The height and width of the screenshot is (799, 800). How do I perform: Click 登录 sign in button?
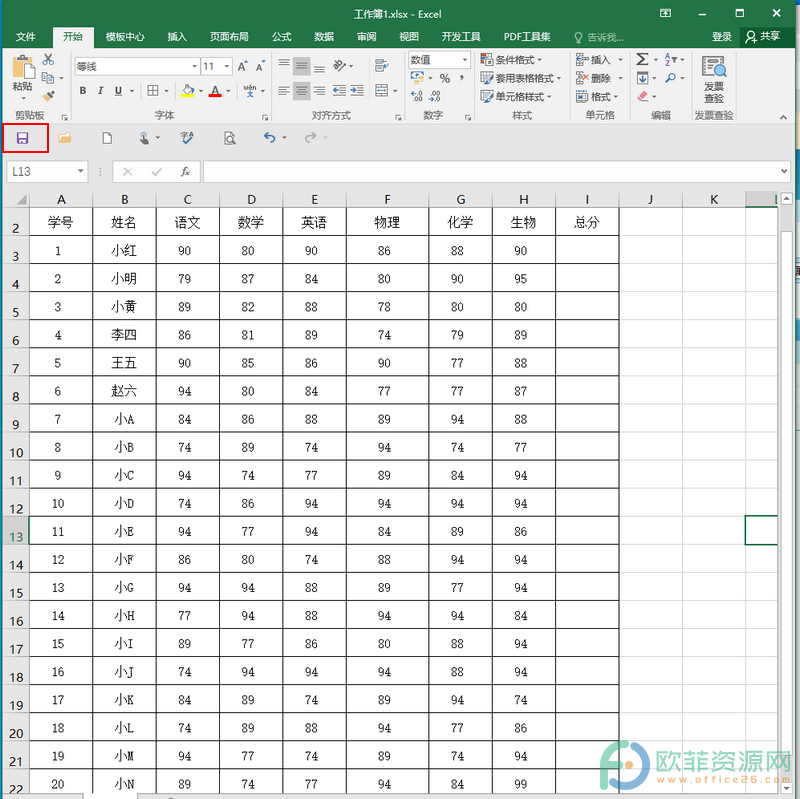pyautogui.click(x=721, y=37)
